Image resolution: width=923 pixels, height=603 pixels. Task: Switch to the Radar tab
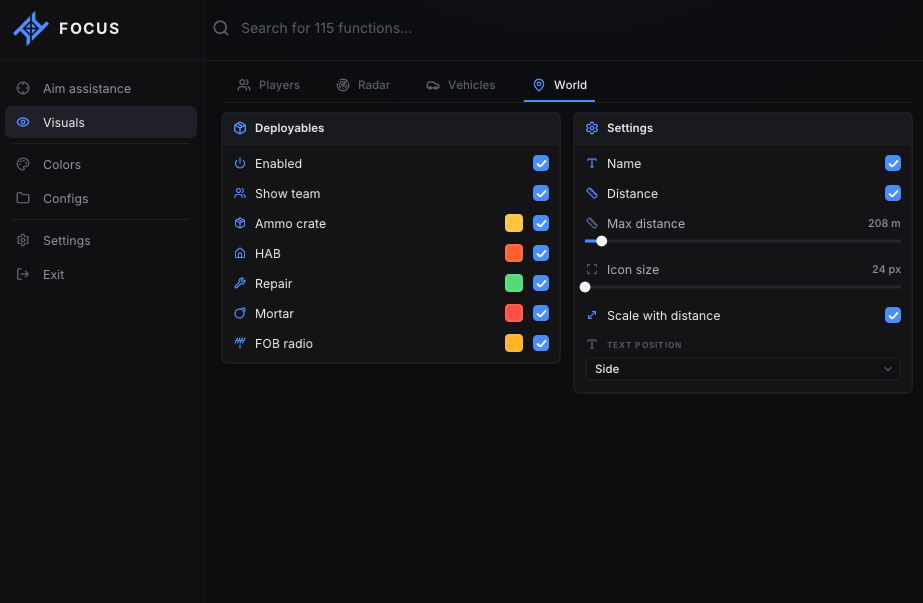(x=363, y=85)
